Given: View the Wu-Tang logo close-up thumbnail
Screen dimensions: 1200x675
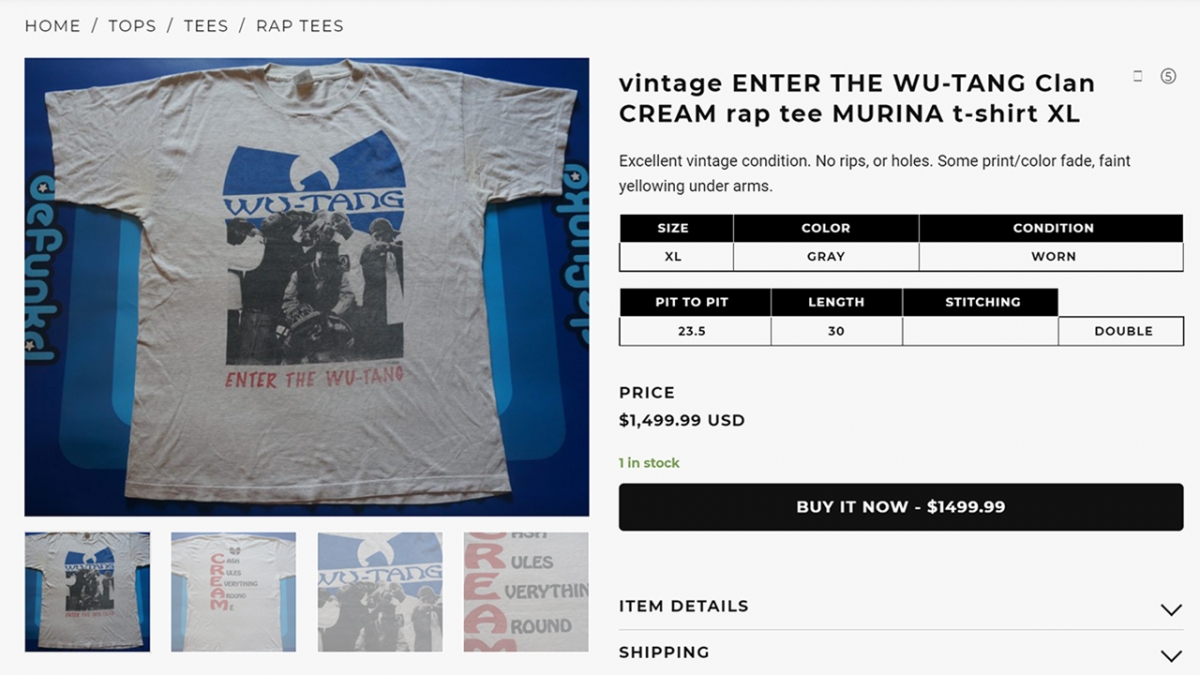Looking at the screenshot, I should [380, 592].
